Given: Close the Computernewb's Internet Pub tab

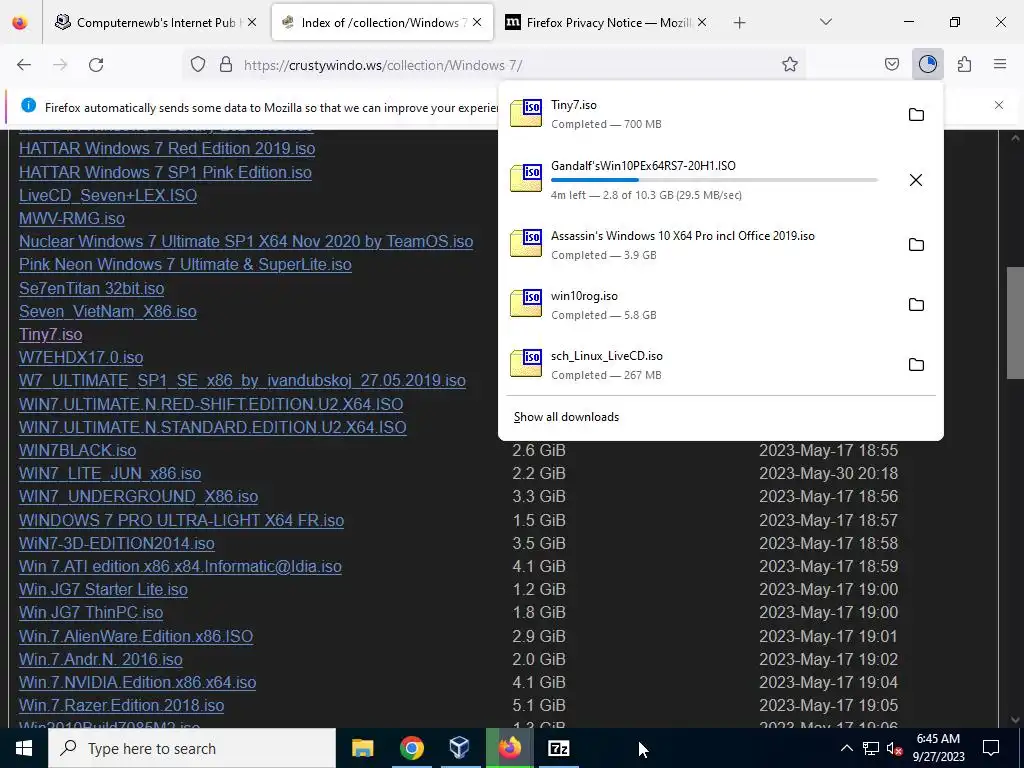Looking at the screenshot, I should (252, 23).
